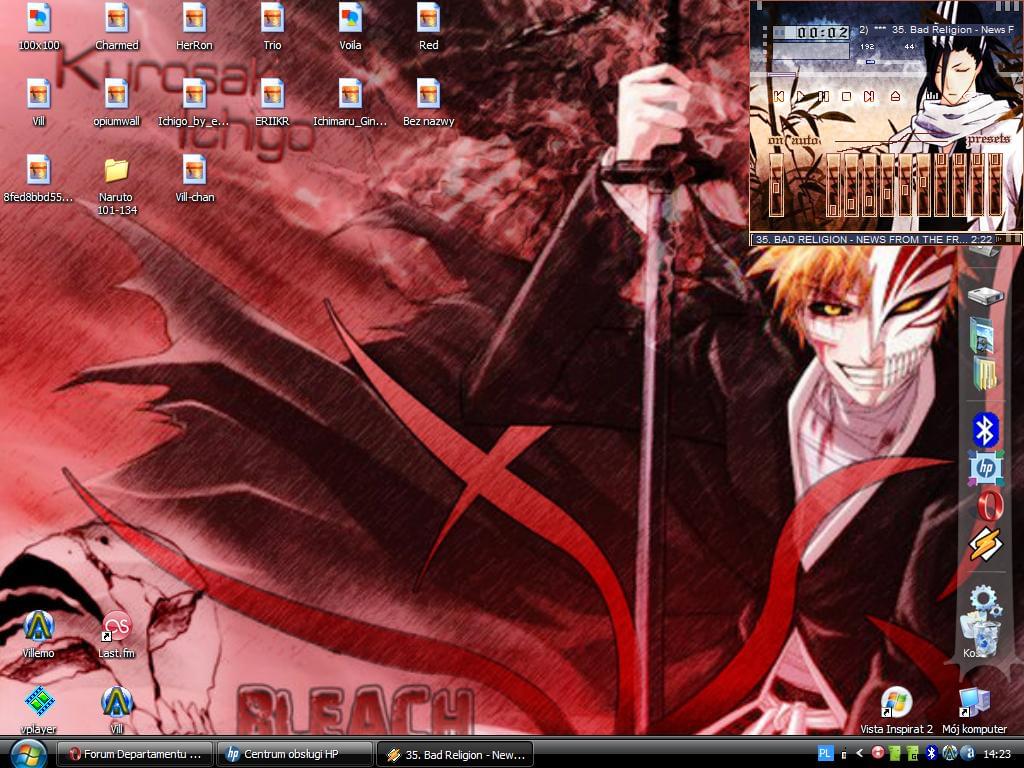Launch the vplayer desktop icon

[x=39, y=710]
